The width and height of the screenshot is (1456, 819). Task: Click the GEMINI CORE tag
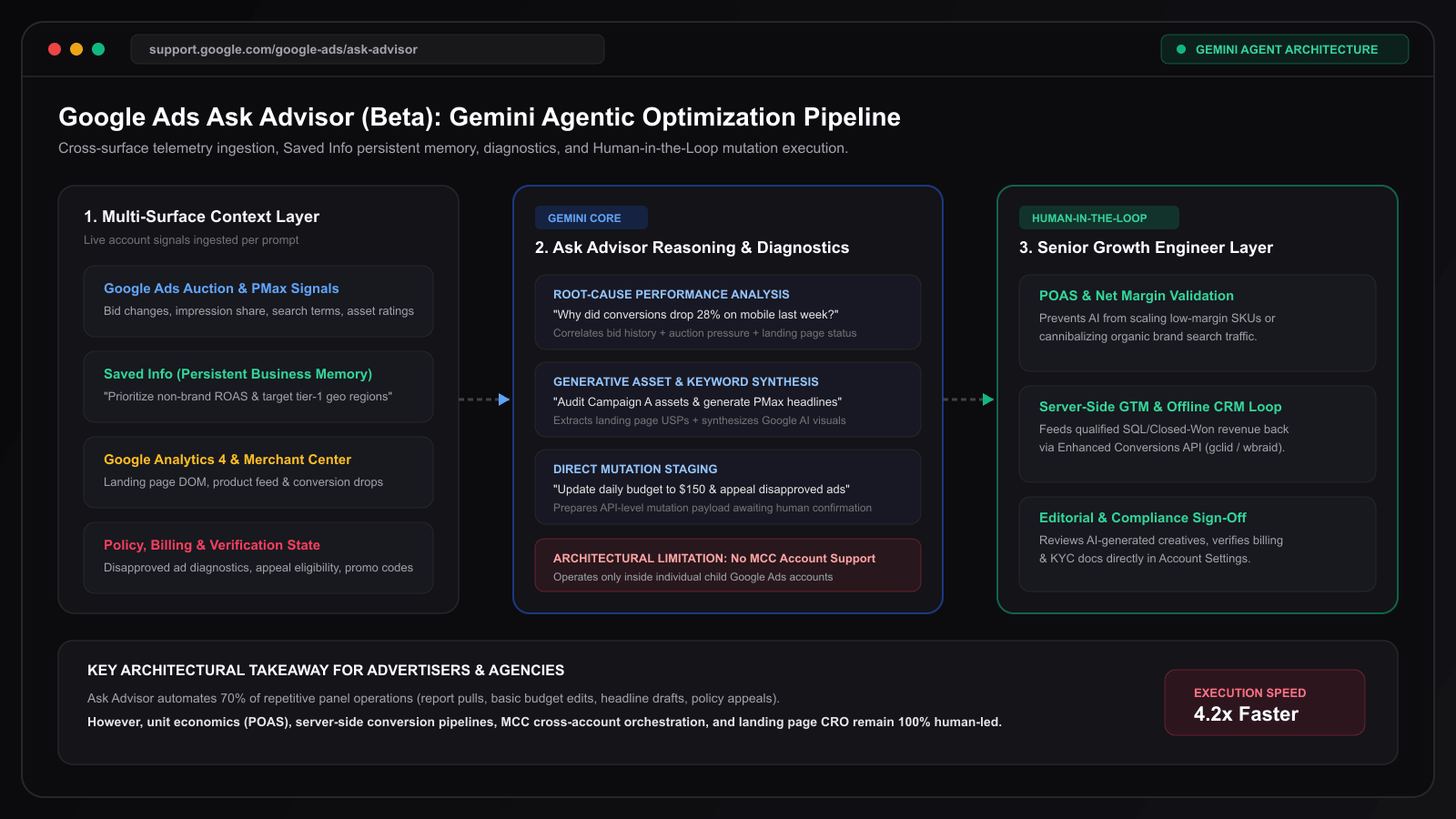591,218
